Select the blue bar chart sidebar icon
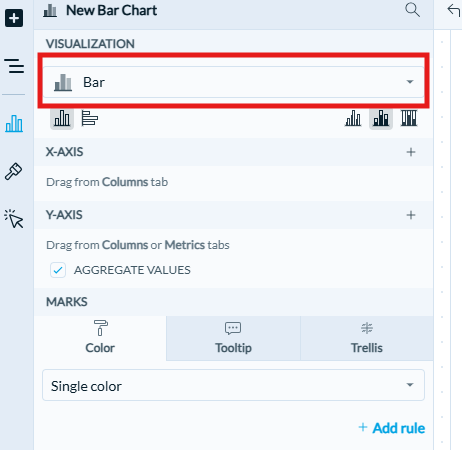 coord(14,123)
